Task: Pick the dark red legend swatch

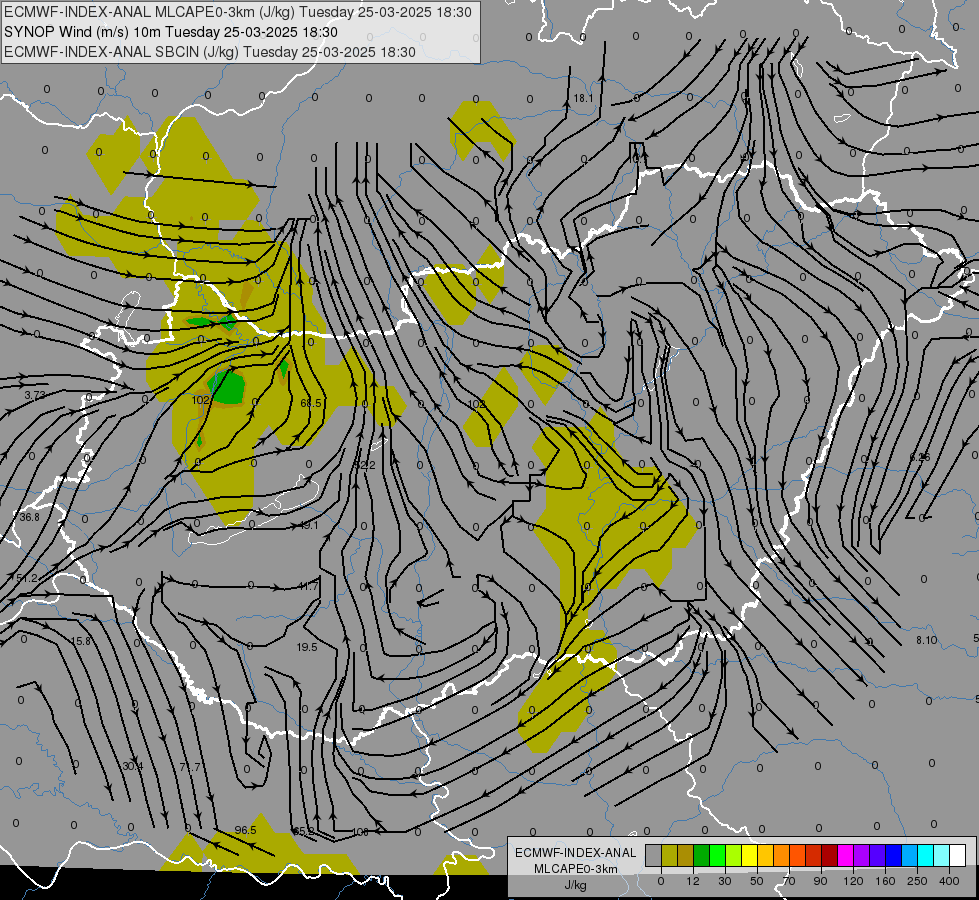Action: [x=829, y=855]
